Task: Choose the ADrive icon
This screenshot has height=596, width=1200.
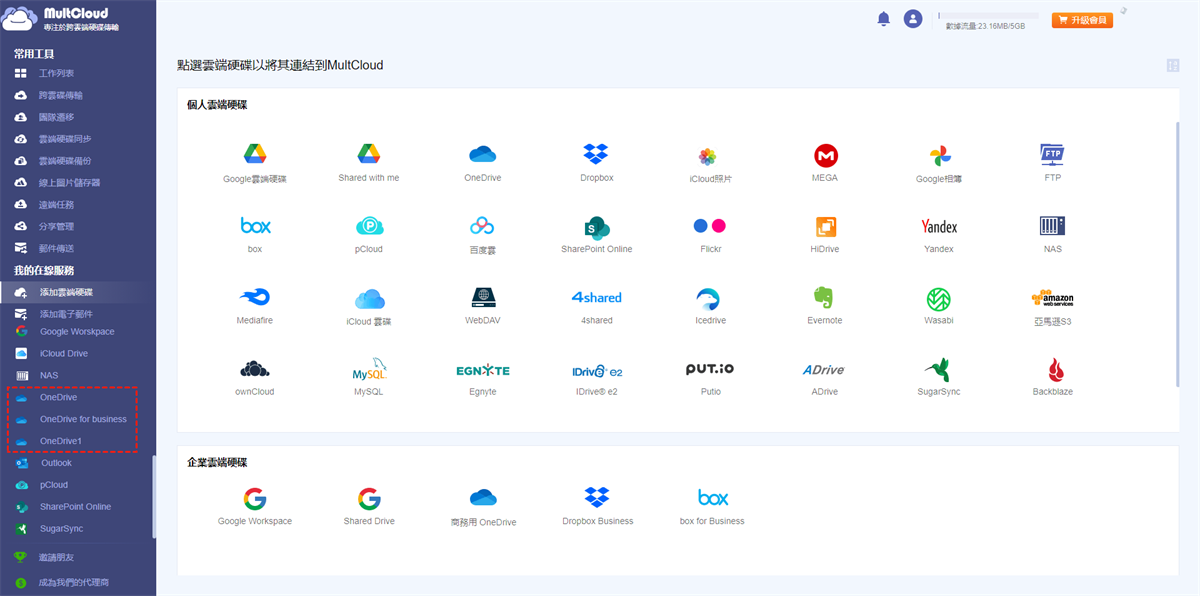Action: 825,370
